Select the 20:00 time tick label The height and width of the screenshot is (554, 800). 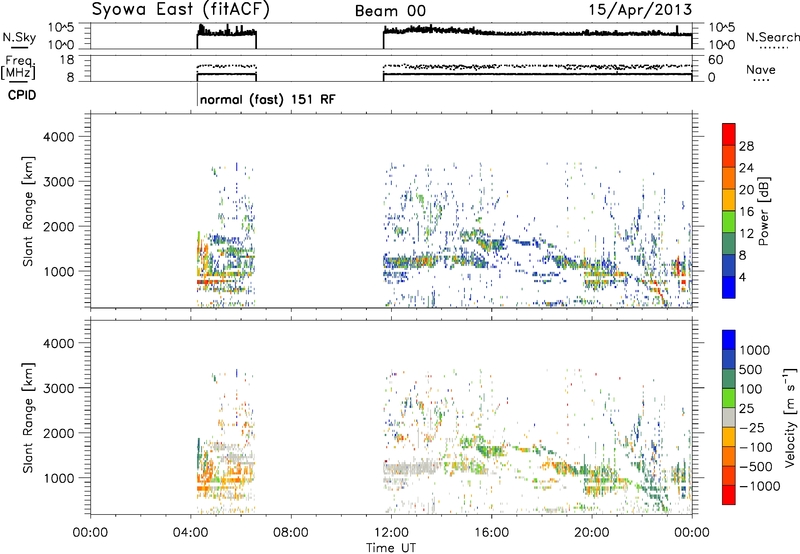(x=591, y=533)
